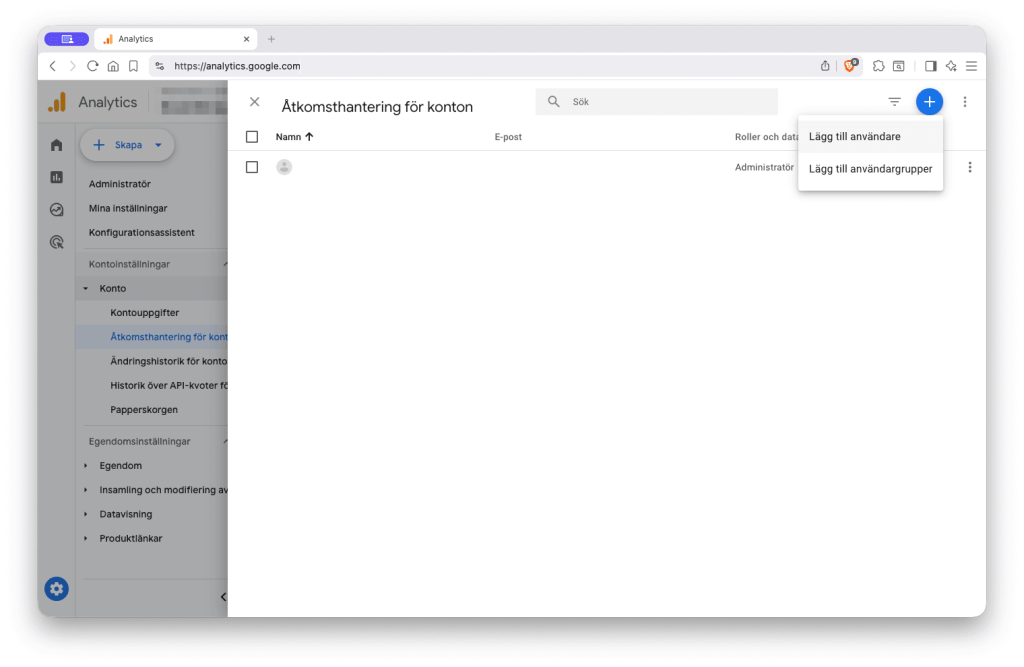
Task: Reload the page
Action: (93, 66)
